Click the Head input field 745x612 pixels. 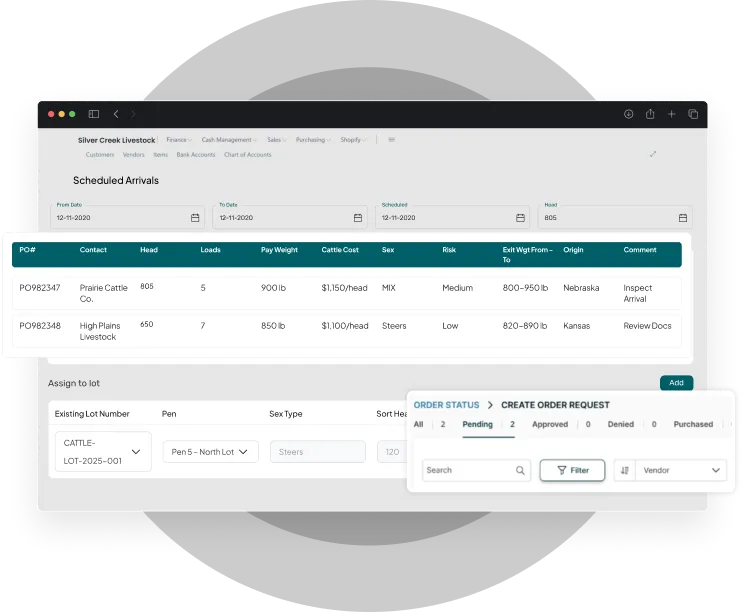pos(615,217)
